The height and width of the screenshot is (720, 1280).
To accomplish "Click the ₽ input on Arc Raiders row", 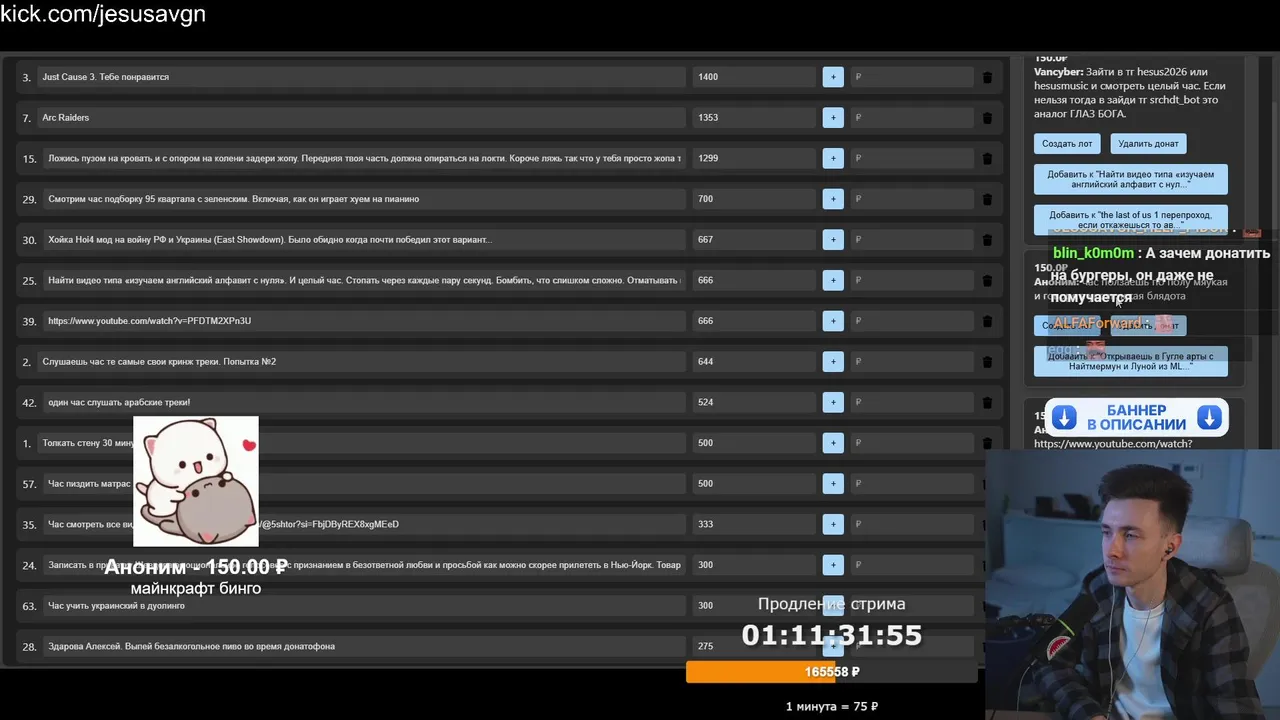I will tap(912, 118).
